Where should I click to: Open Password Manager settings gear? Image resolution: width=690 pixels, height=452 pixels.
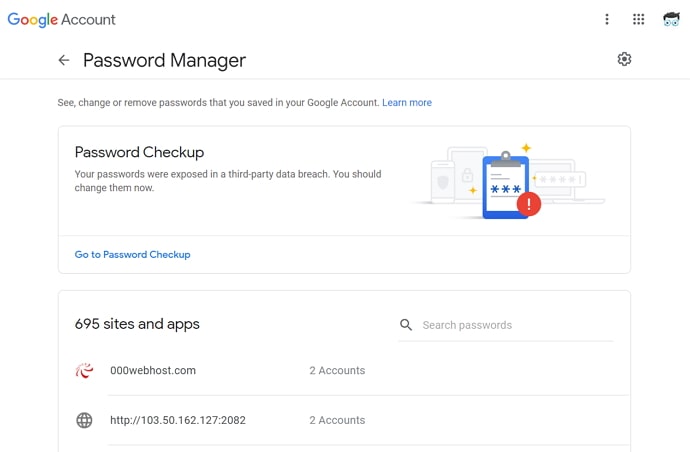coord(624,59)
